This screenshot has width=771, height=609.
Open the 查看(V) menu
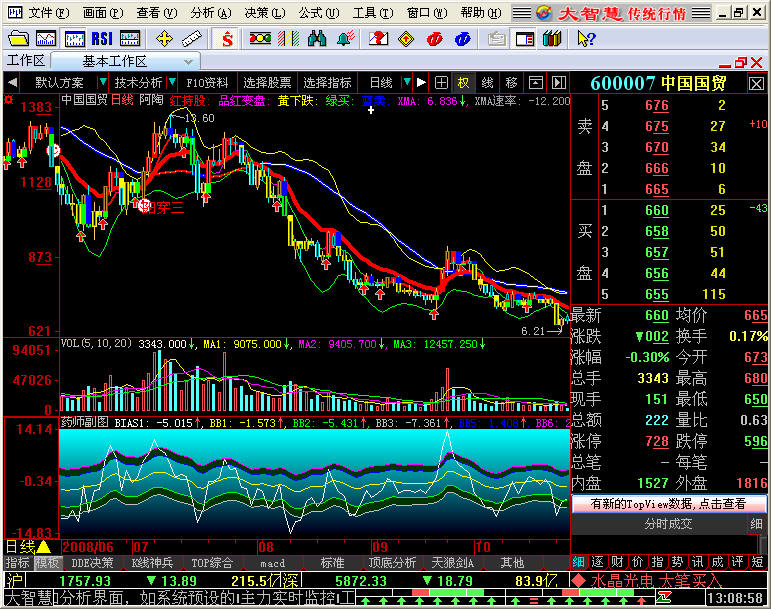tap(157, 13)
